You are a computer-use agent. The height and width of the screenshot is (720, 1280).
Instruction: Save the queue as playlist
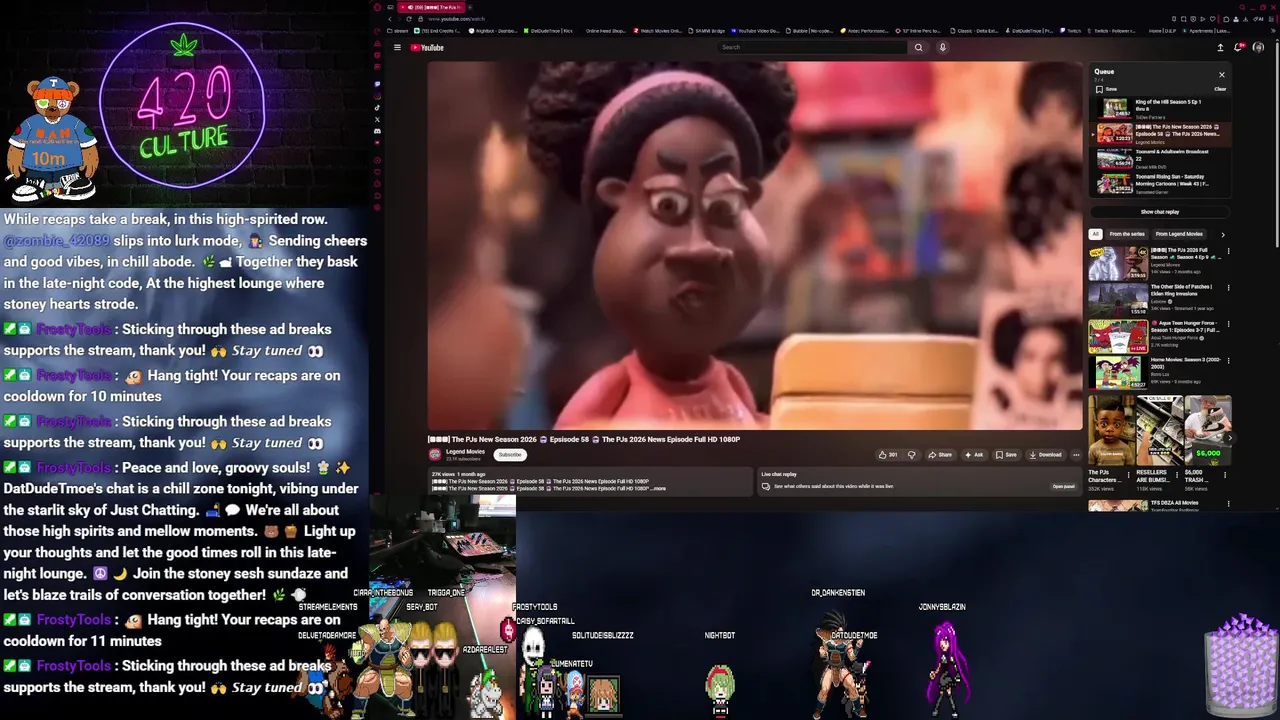1106,89
